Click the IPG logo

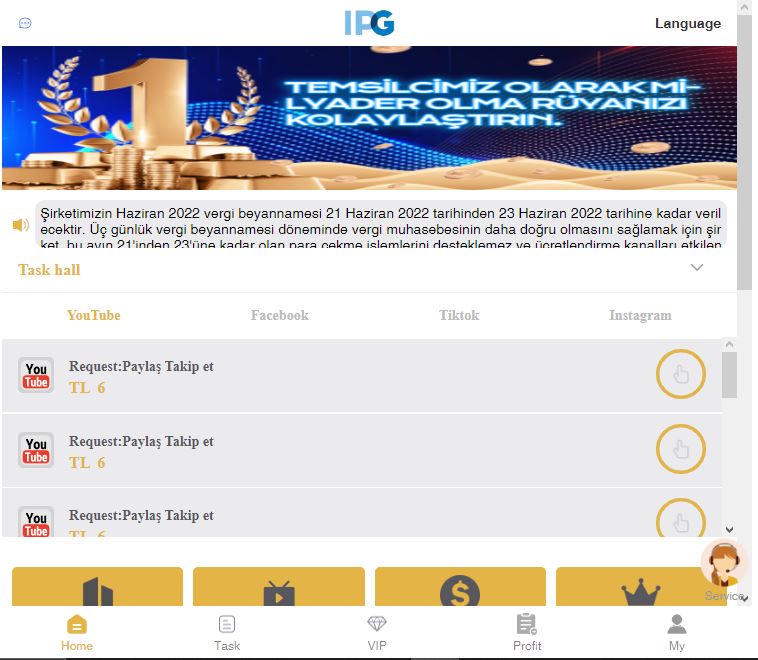click(x=370, y=23)
